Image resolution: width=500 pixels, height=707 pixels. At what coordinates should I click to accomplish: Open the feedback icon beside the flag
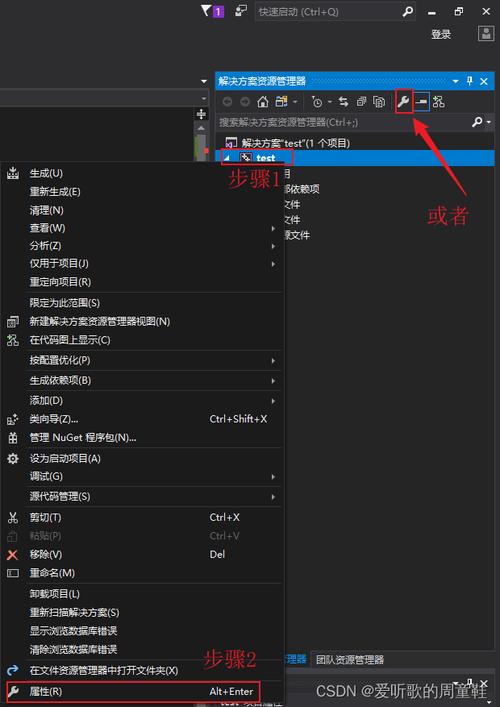tap(241, 11)
